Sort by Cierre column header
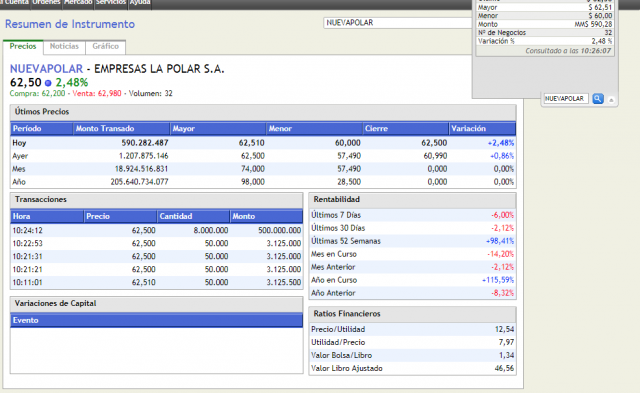This screenshot has width=640, height=393. point(405,129)
